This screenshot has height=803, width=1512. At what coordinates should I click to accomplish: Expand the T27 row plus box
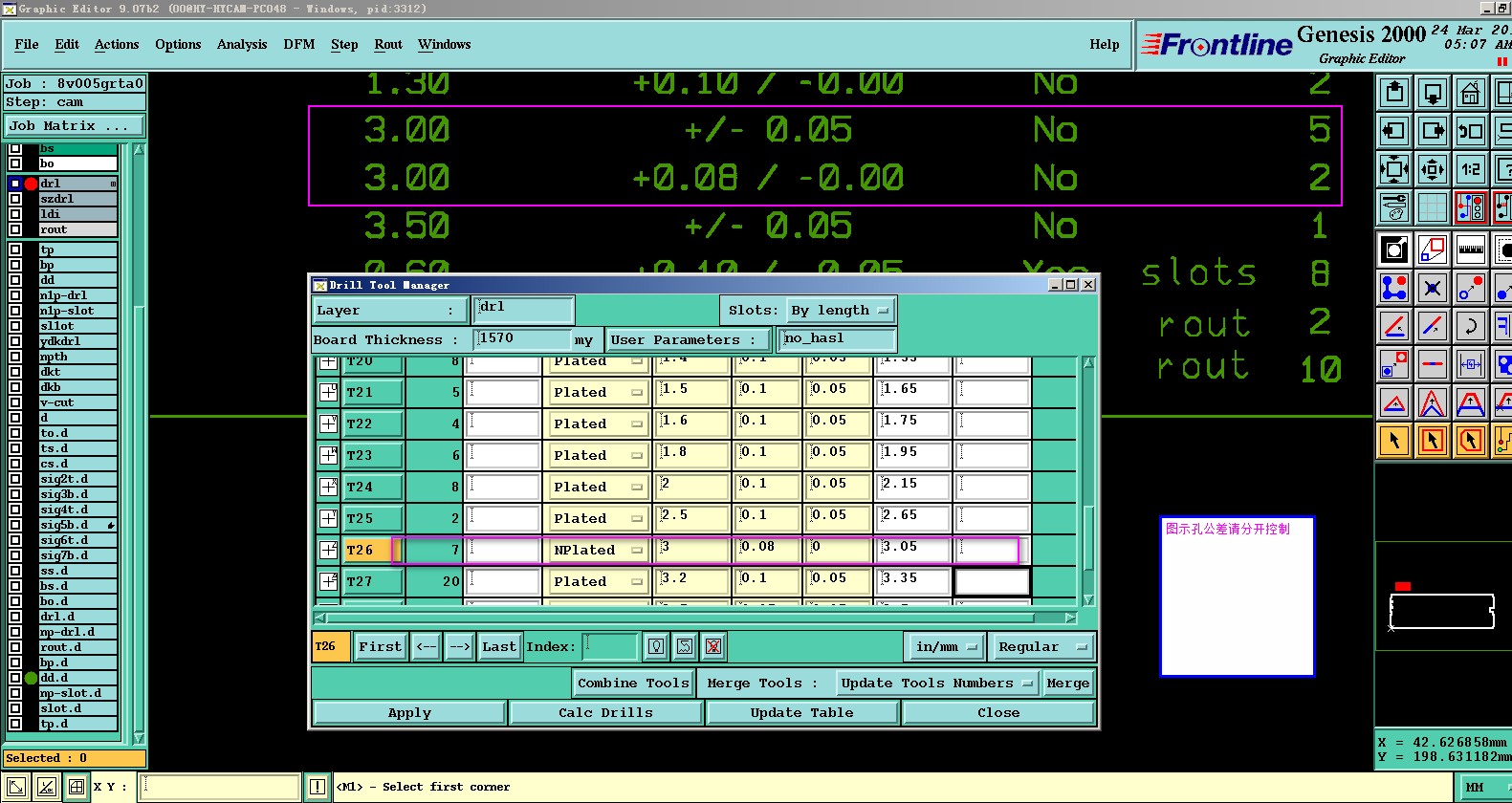point(328,581)
